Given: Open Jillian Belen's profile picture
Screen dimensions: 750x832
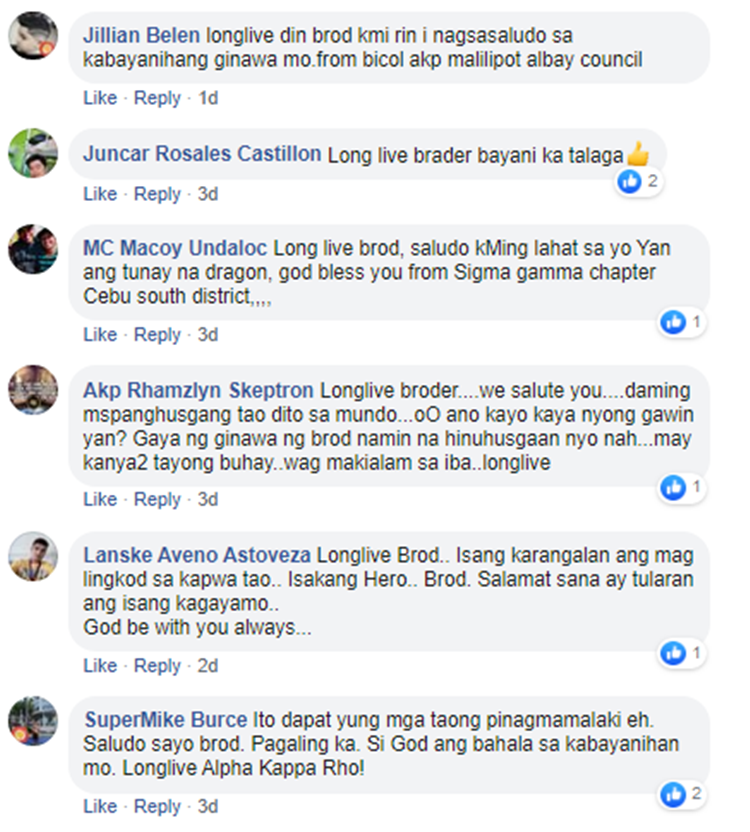Looking at the screenshot, I should coord(33,36).
